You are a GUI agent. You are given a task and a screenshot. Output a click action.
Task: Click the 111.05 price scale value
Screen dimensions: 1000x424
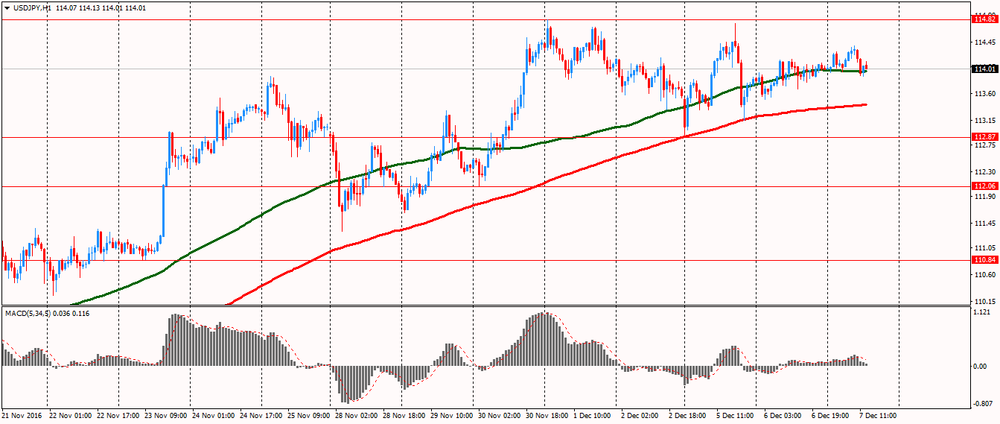[x=983, y=249]
